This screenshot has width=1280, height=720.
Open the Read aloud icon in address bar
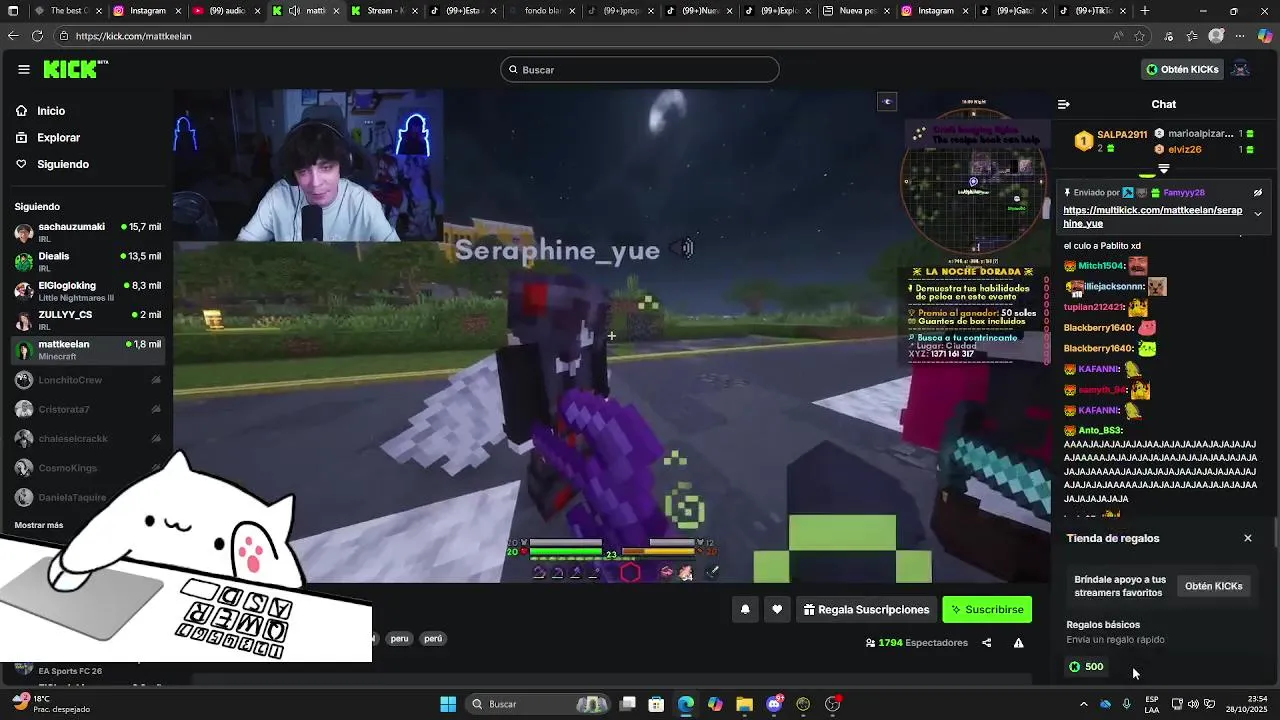1117,36
